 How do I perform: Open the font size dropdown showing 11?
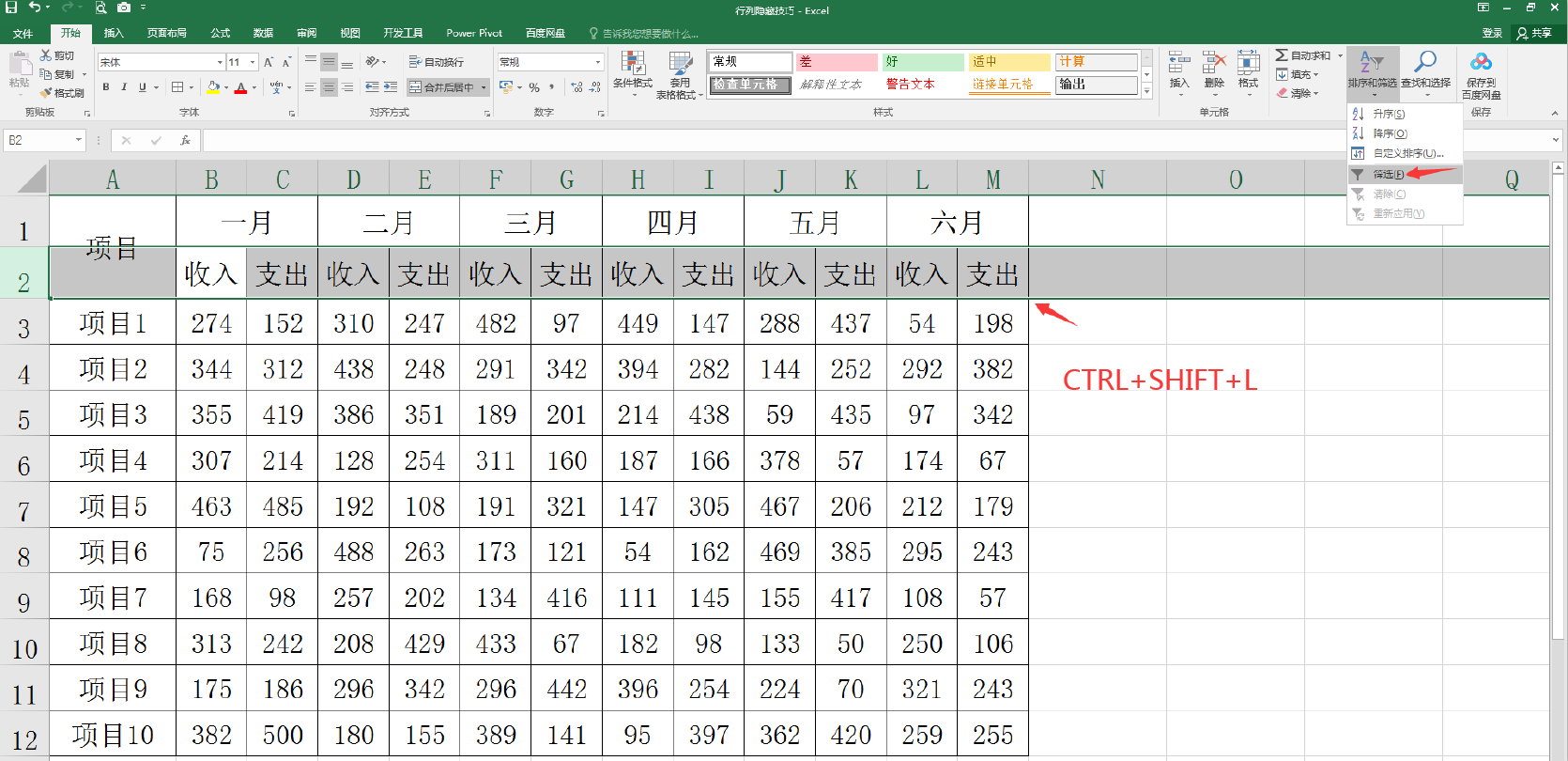(x=253, y=62)
